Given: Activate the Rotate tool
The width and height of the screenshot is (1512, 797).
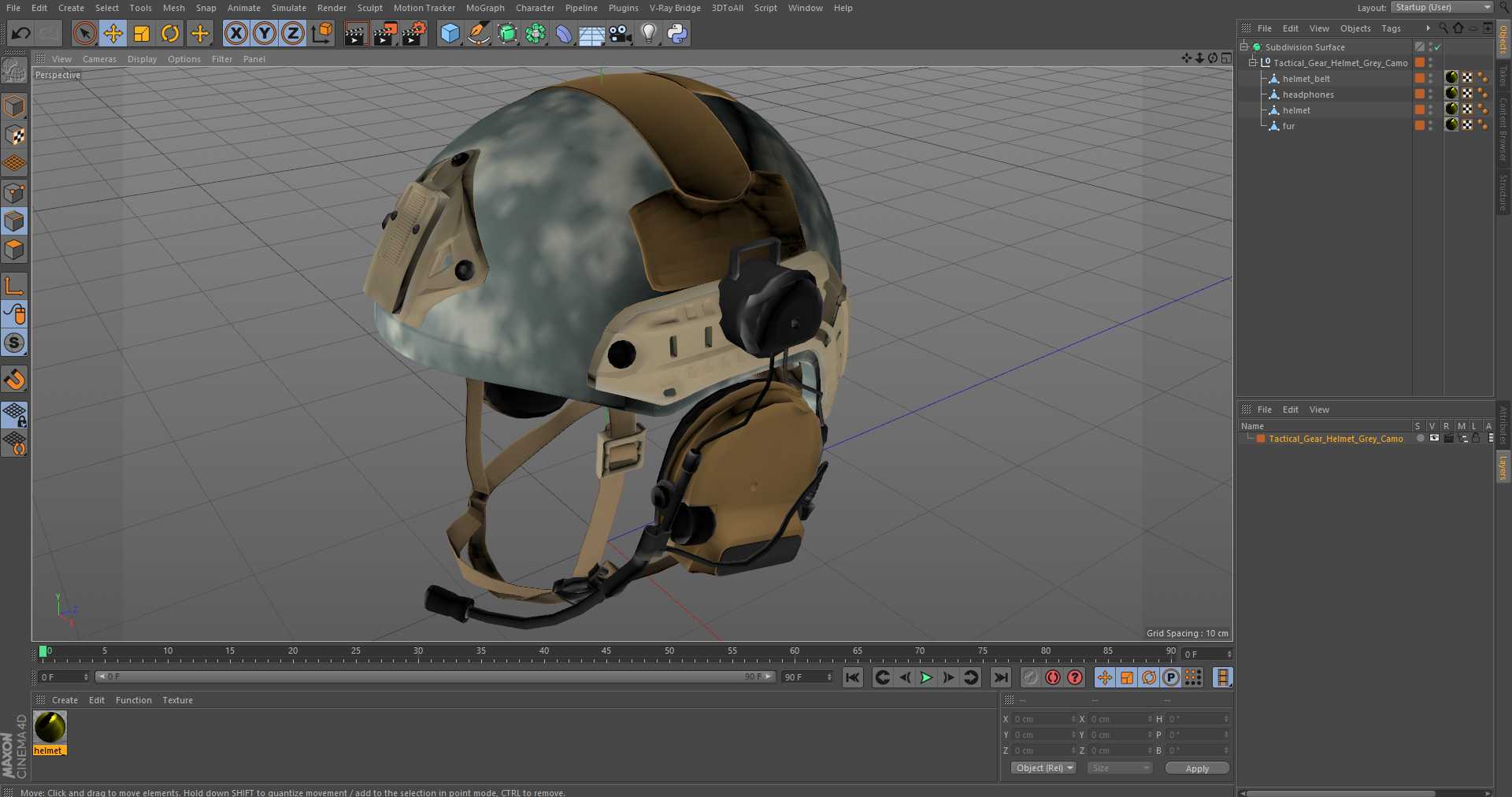Looking at the screenshot, I should pos(170,33).
